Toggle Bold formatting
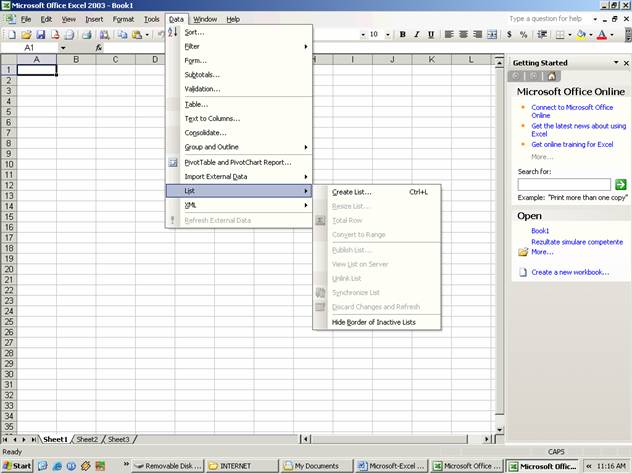 pyautogui.click(x=402, y=35)
